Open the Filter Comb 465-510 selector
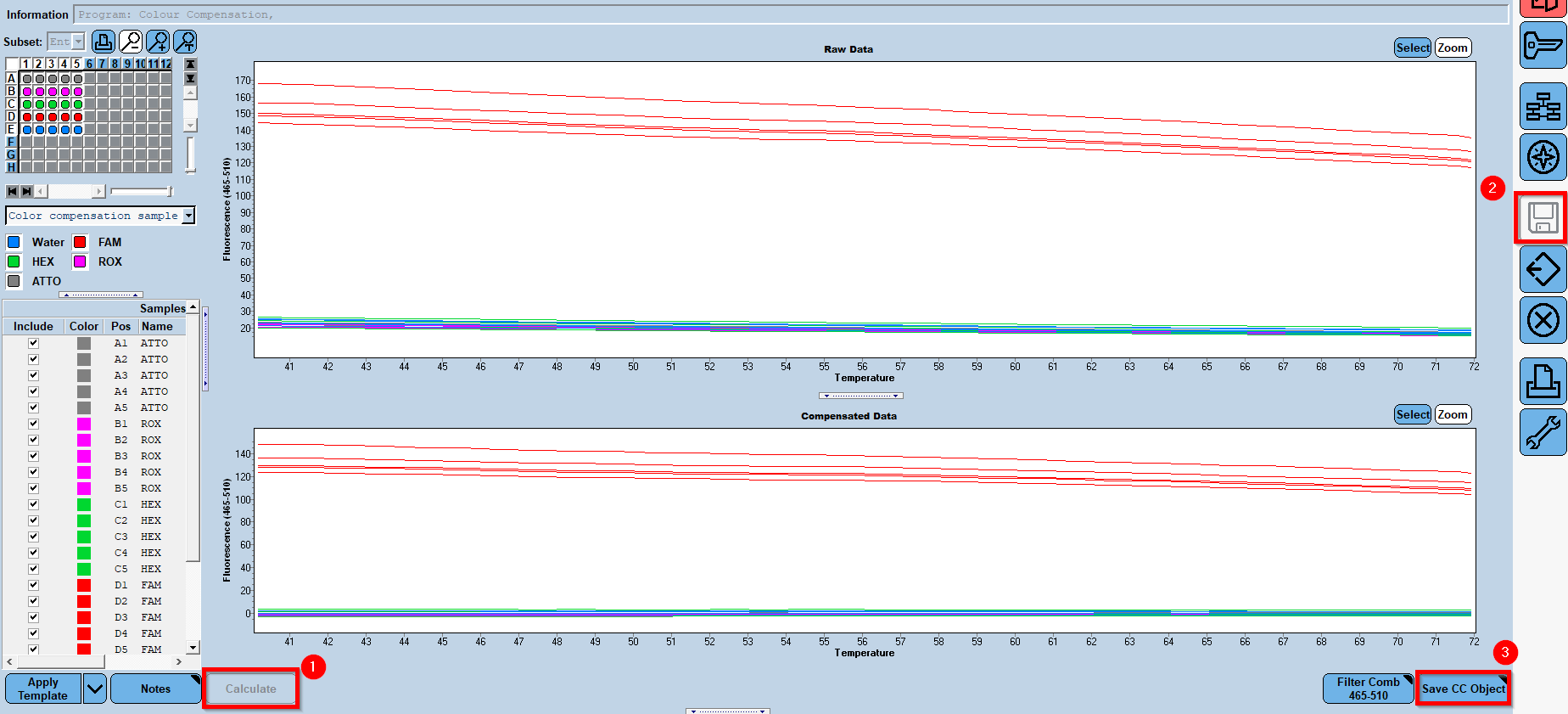The height and width of the screenshot is (714, 1568). [1368, 689]
